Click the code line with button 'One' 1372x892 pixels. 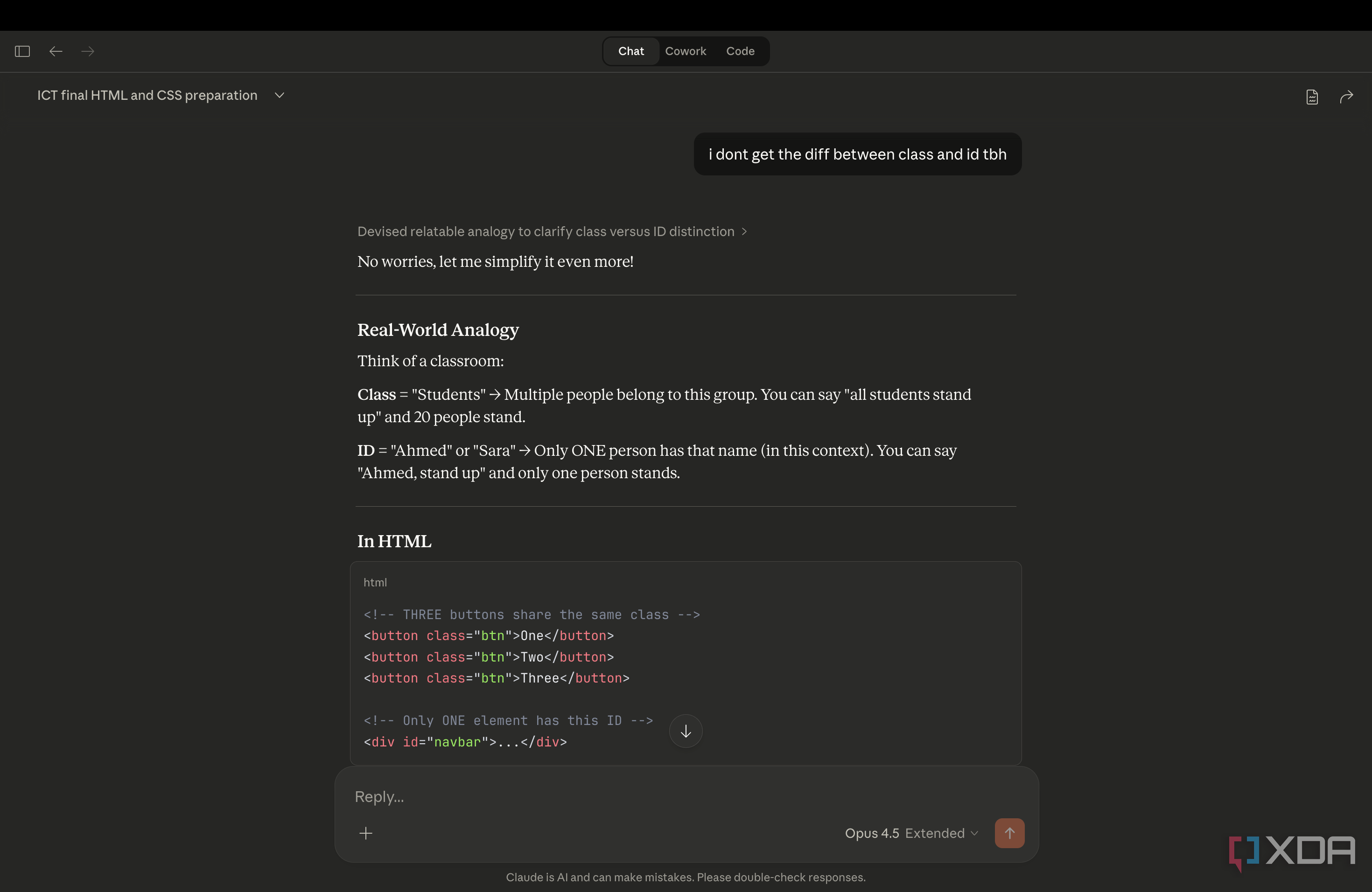(x=488, y=635)
